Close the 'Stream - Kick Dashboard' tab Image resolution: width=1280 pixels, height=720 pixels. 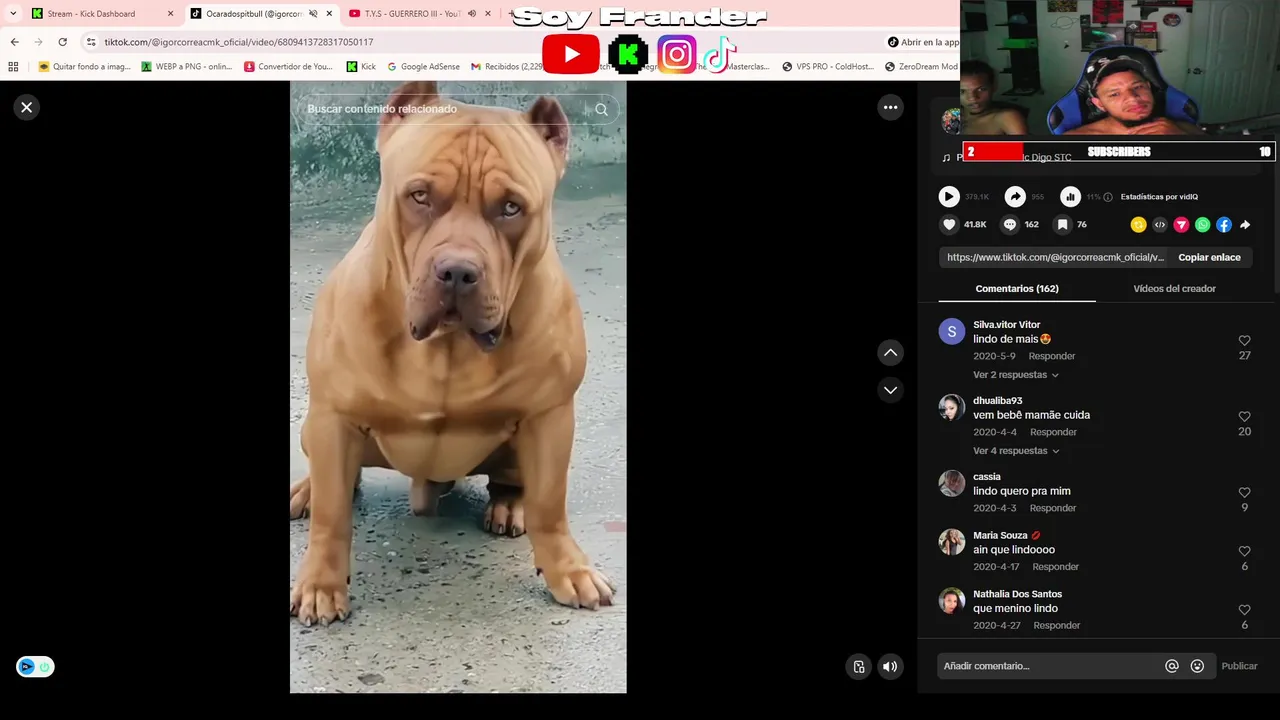pos(170,14)
